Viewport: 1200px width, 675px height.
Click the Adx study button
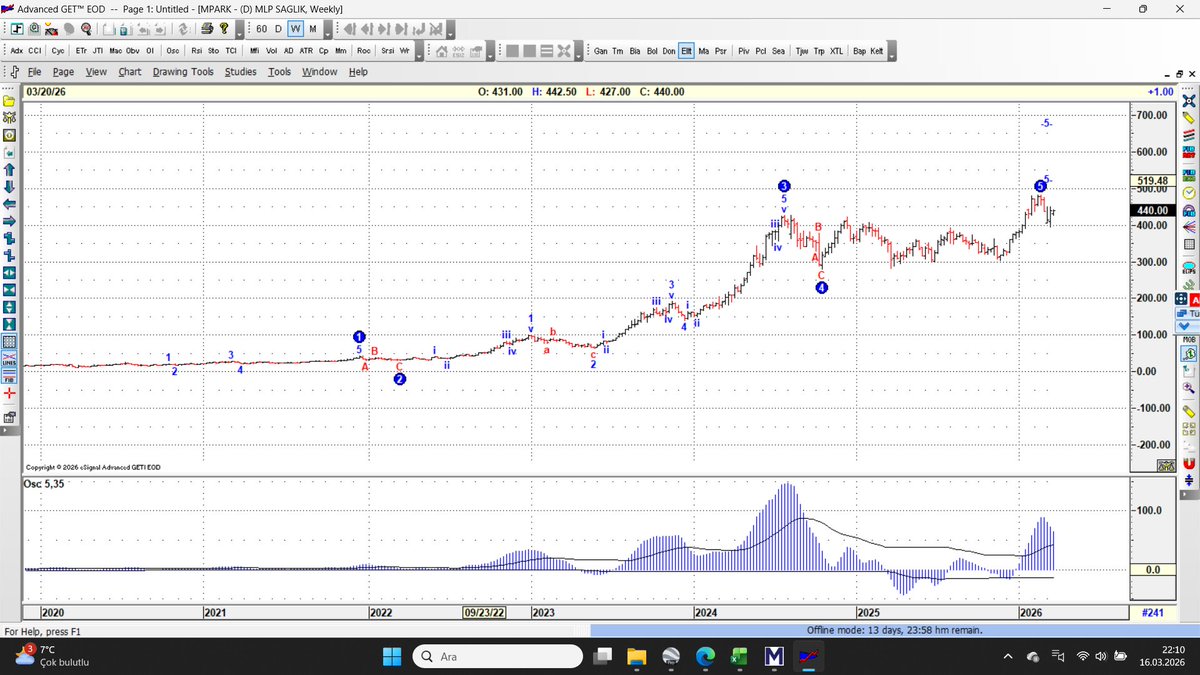pyautogui.click(x=17, y=50)
